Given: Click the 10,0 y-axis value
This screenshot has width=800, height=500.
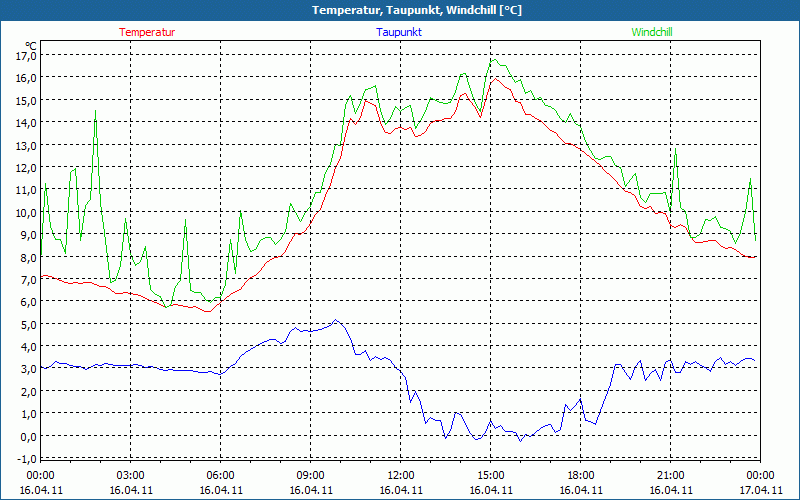Looking at the screenshot, I should coord(27,212).
